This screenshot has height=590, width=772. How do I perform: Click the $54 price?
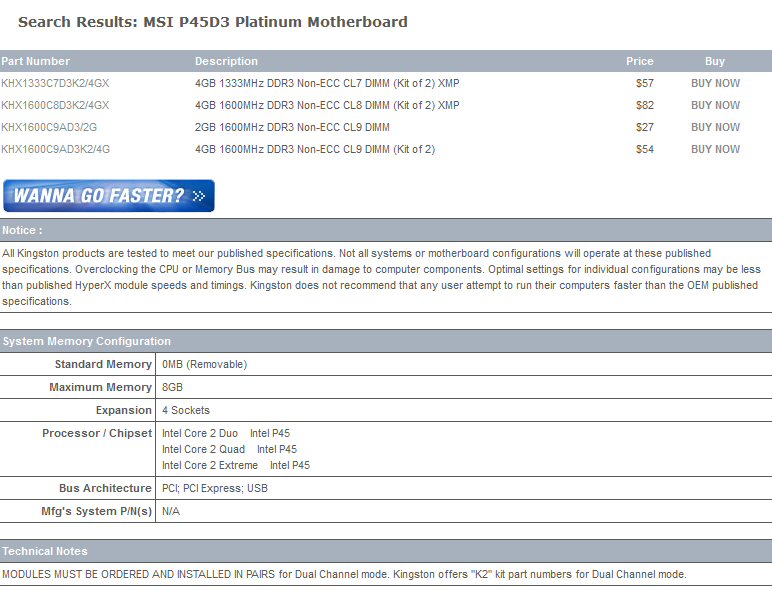[x=644, y=149]
